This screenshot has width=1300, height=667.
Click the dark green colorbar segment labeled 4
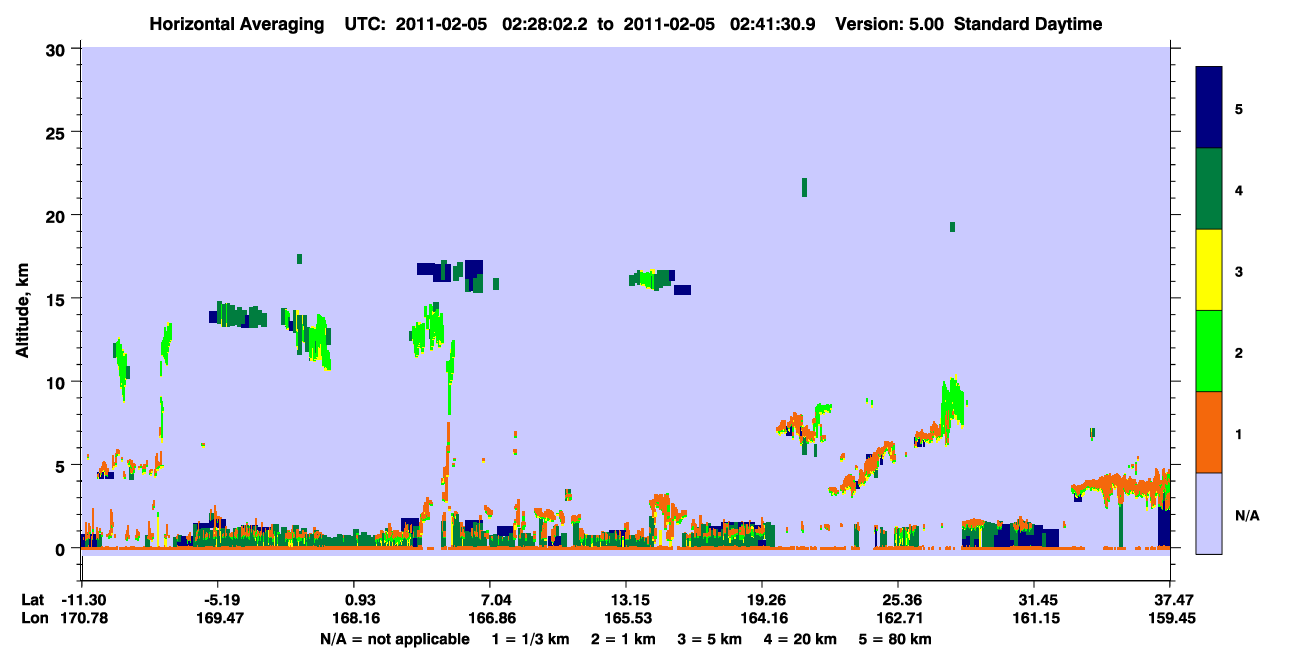1209,189
